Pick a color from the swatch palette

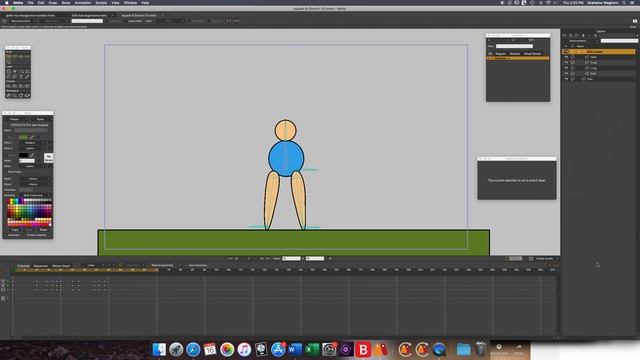[29, 212]
